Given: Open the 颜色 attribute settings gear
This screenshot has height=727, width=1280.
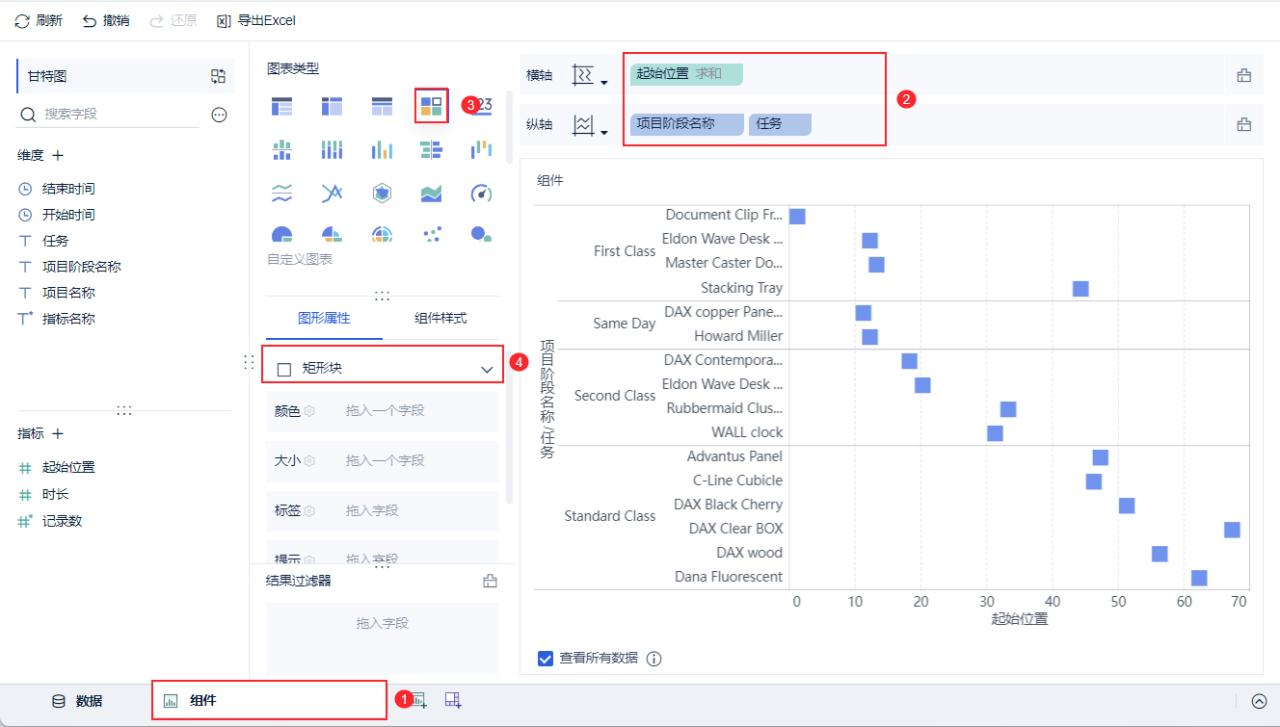Looking at the screenshot, I should coord(310,411).
